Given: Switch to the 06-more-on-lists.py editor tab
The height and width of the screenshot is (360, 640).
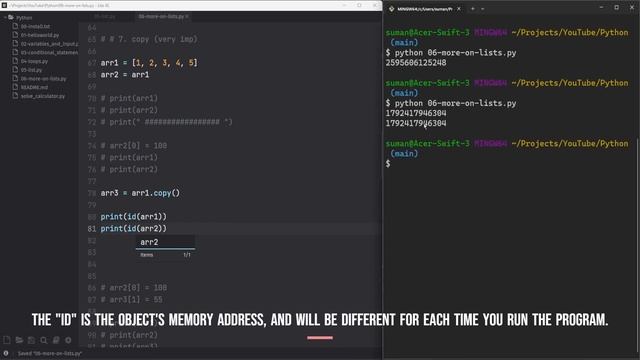Looking at the screenshot, I should pos(161,16).
